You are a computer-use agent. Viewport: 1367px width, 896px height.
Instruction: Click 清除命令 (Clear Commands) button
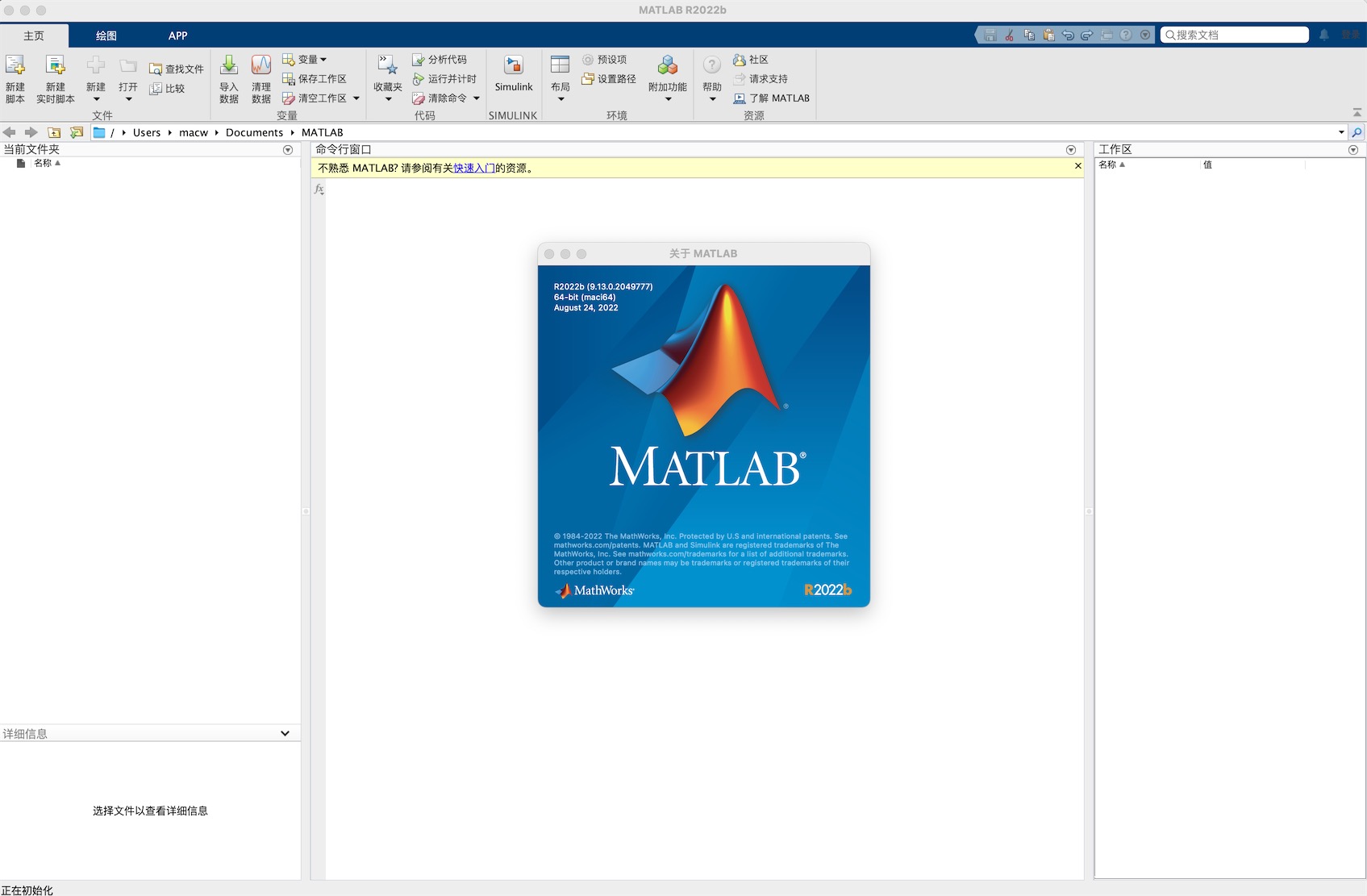[x=440, y=98]
